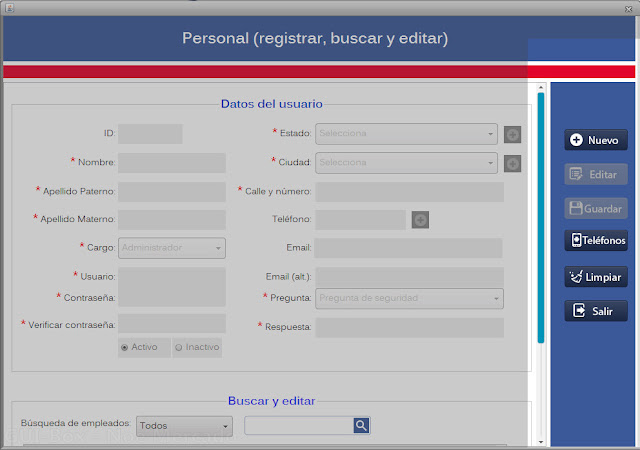Click the plus icon next to Ciudad
This screenshot has height=450, width=640.
[x=512, y=163]
